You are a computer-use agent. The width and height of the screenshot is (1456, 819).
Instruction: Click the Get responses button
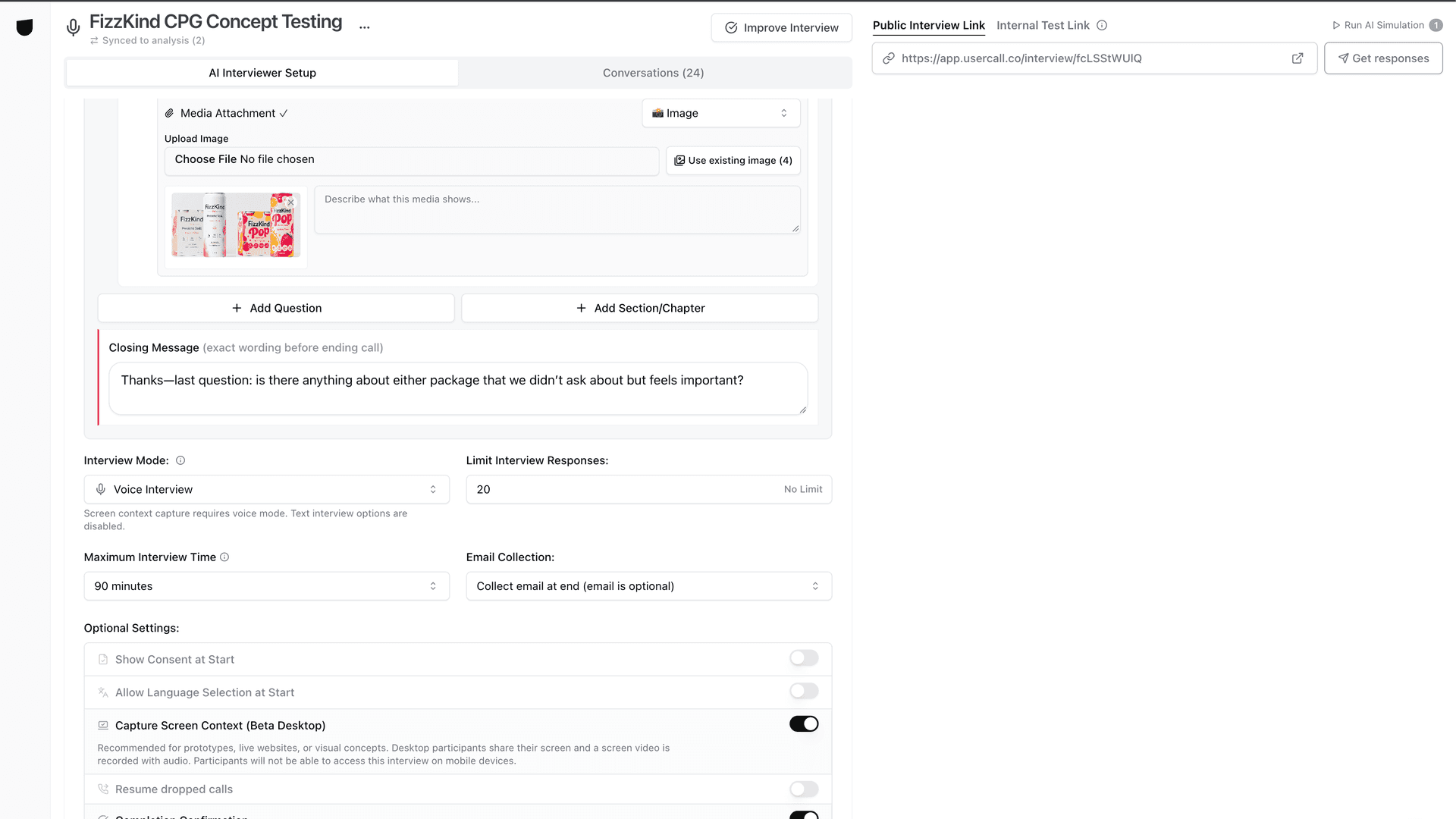[1383, 58]
